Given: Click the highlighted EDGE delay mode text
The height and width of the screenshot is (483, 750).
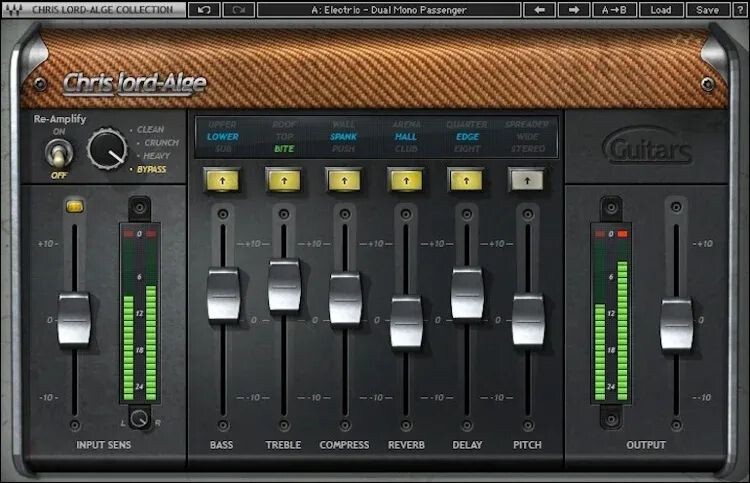Looking at the screenshot, I should coord(467,137).
